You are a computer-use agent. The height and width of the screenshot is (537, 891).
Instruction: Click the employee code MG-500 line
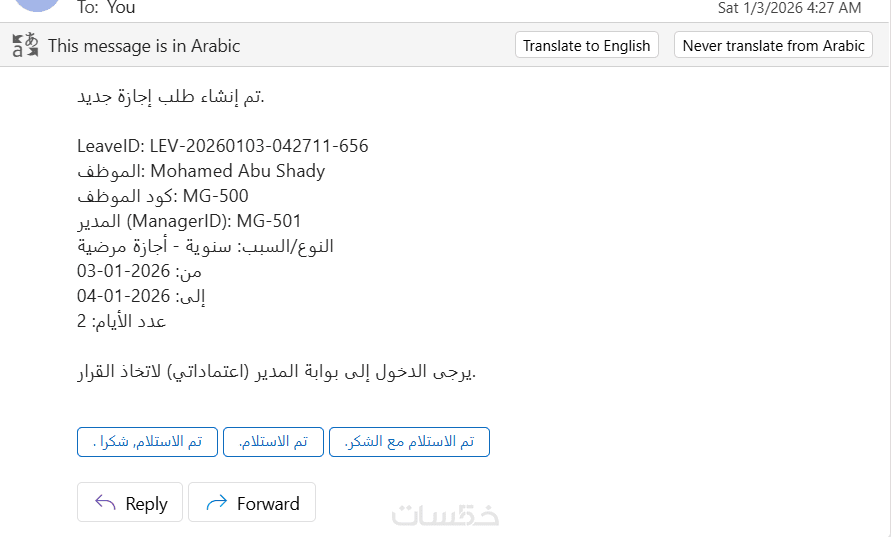163,196
